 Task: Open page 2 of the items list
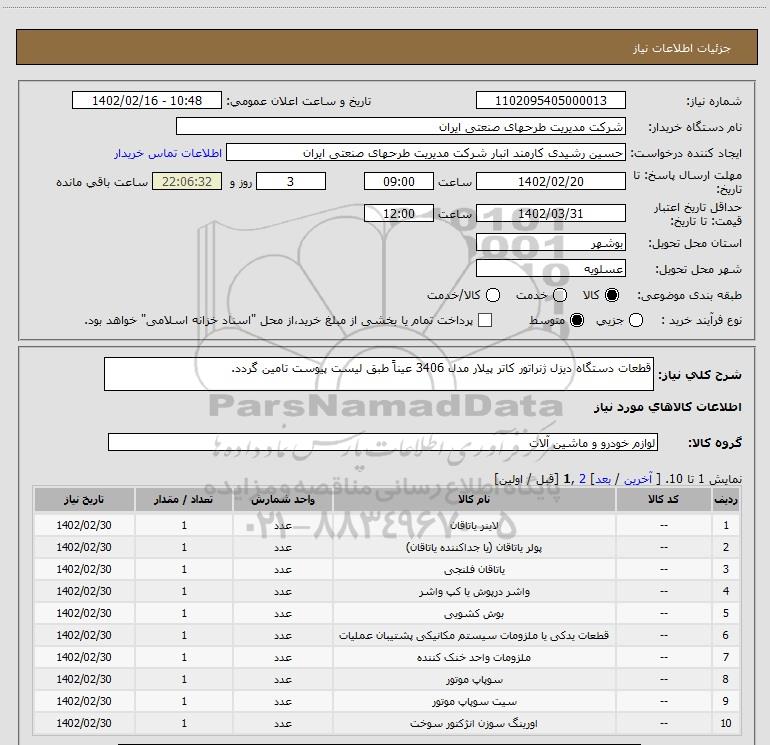pyautogui.click(x=582, y=479)
